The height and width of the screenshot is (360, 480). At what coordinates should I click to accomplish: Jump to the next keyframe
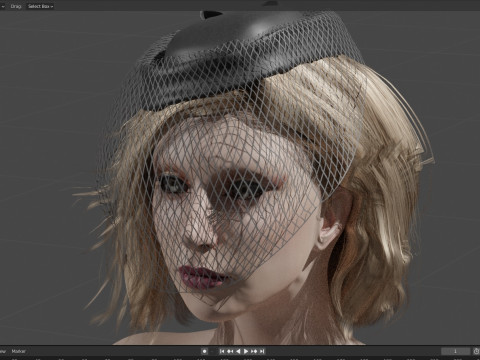254,351
